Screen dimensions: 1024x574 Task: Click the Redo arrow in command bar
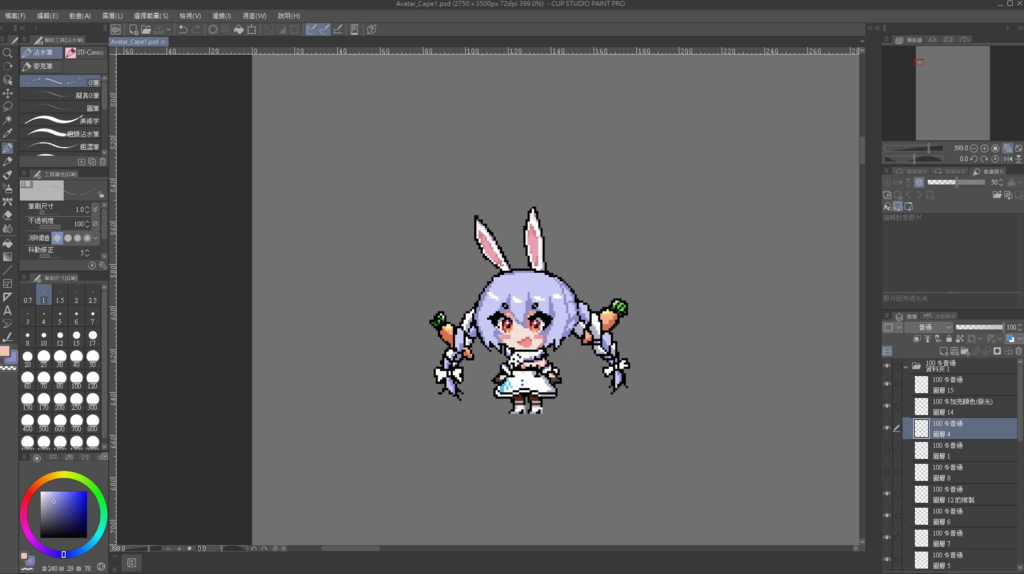click(196, 29)
